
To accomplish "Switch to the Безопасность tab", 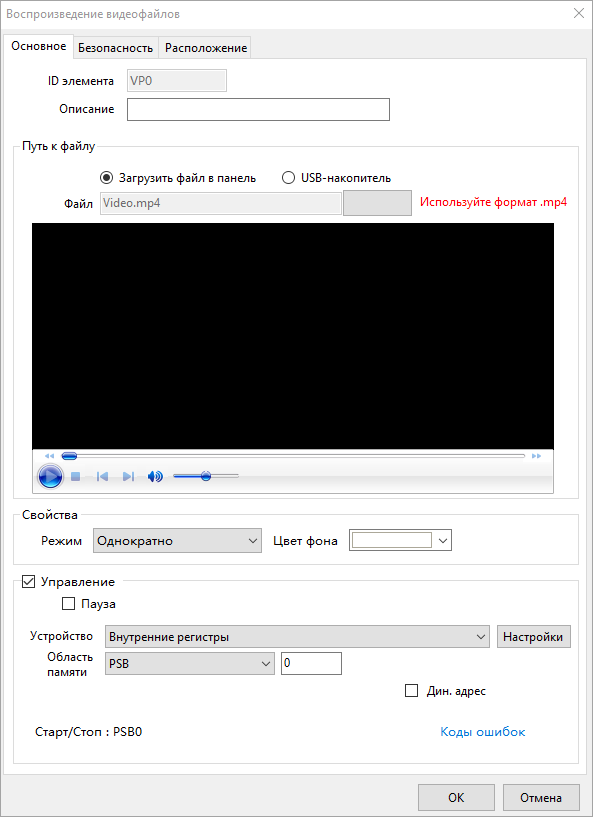I will [x=115, y=48].
